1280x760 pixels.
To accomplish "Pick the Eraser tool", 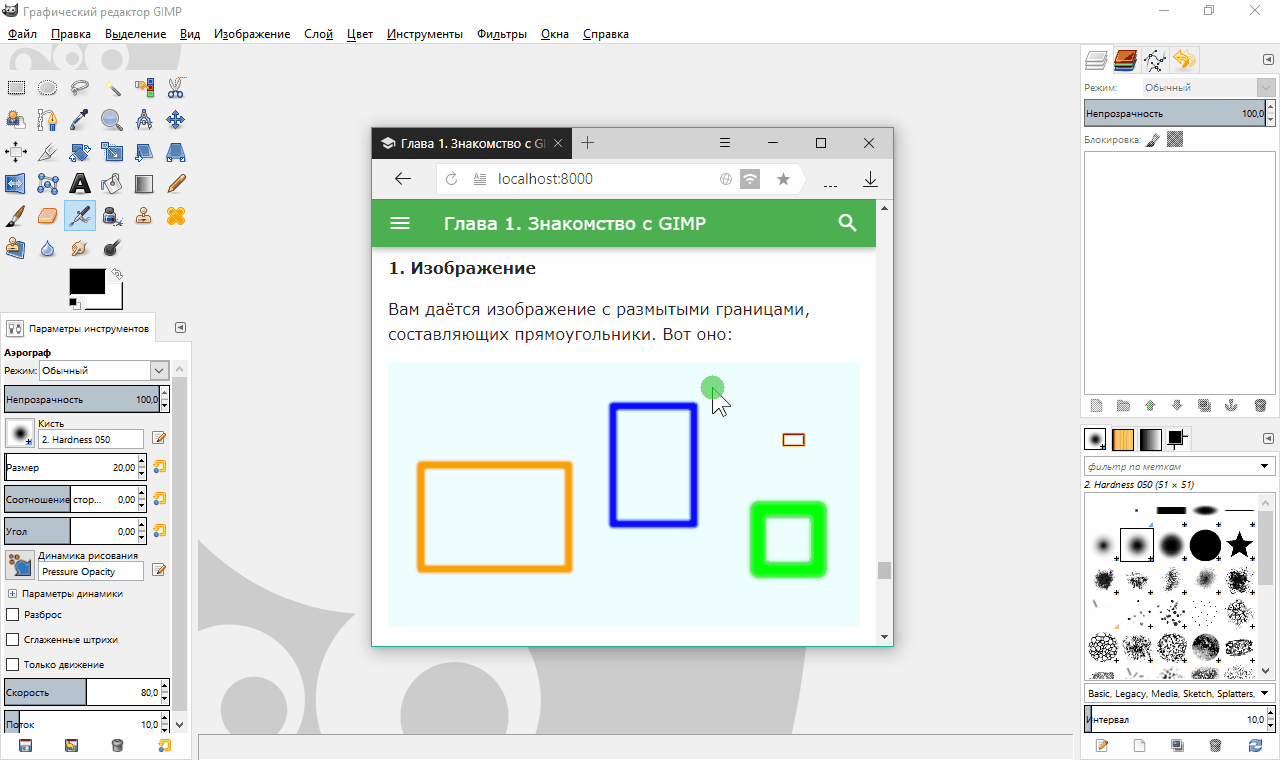I will (x=47, y=216).
